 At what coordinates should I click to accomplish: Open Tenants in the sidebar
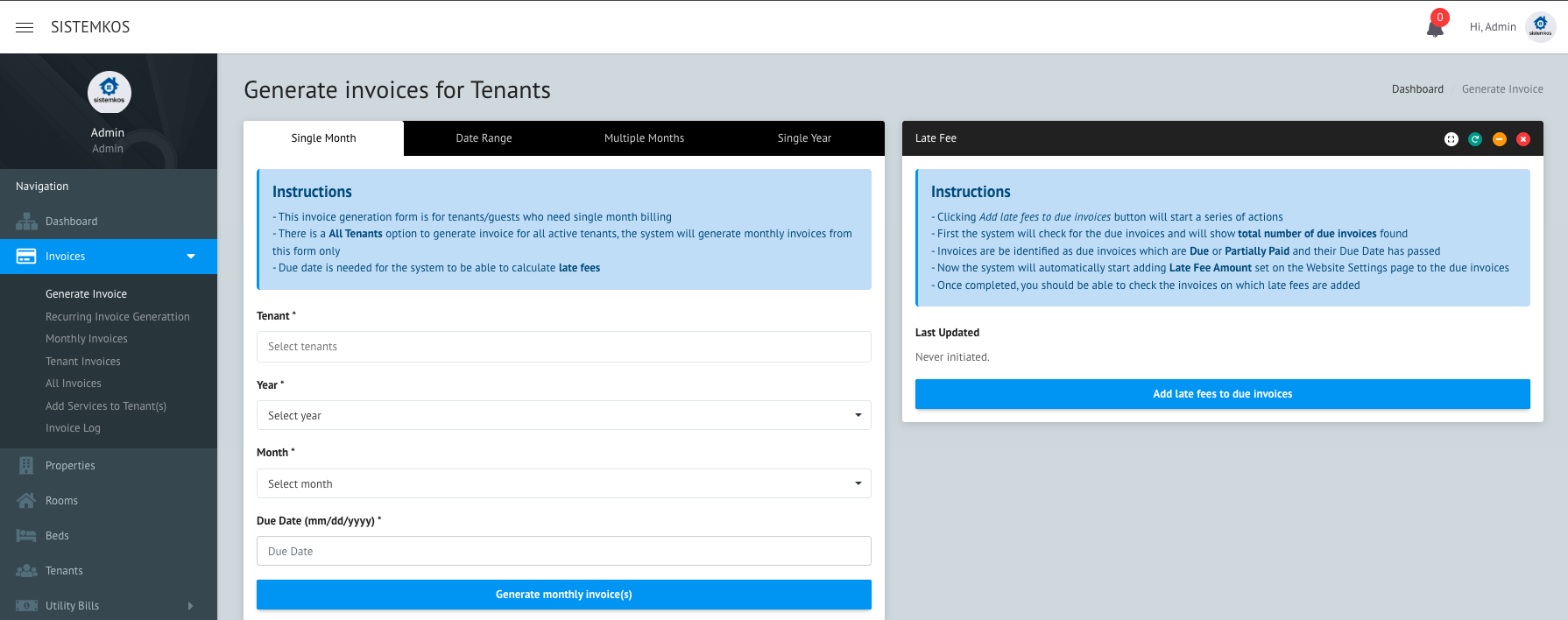click(x=109, y=571)
